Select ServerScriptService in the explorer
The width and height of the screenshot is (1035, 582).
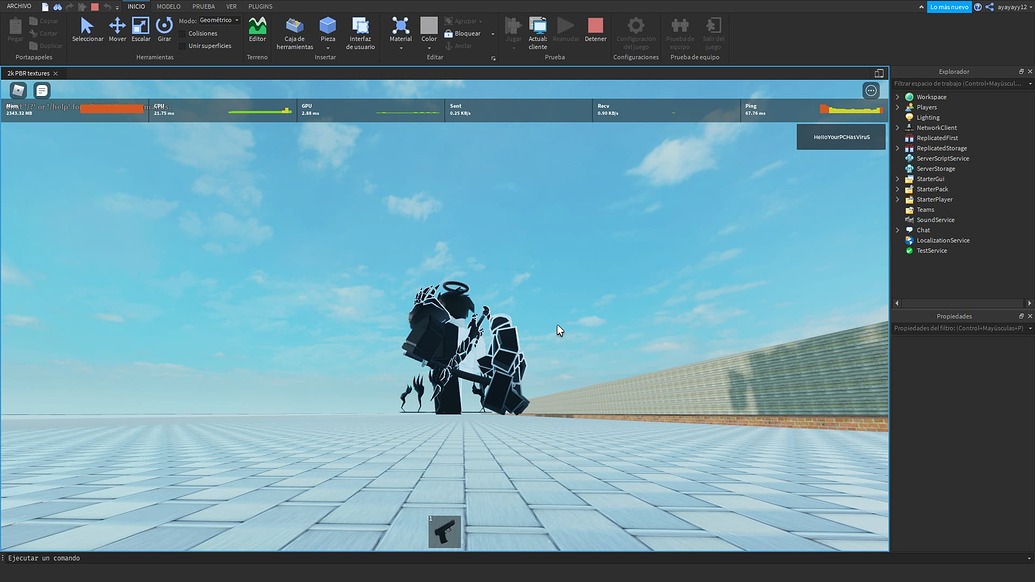point(943,158)
